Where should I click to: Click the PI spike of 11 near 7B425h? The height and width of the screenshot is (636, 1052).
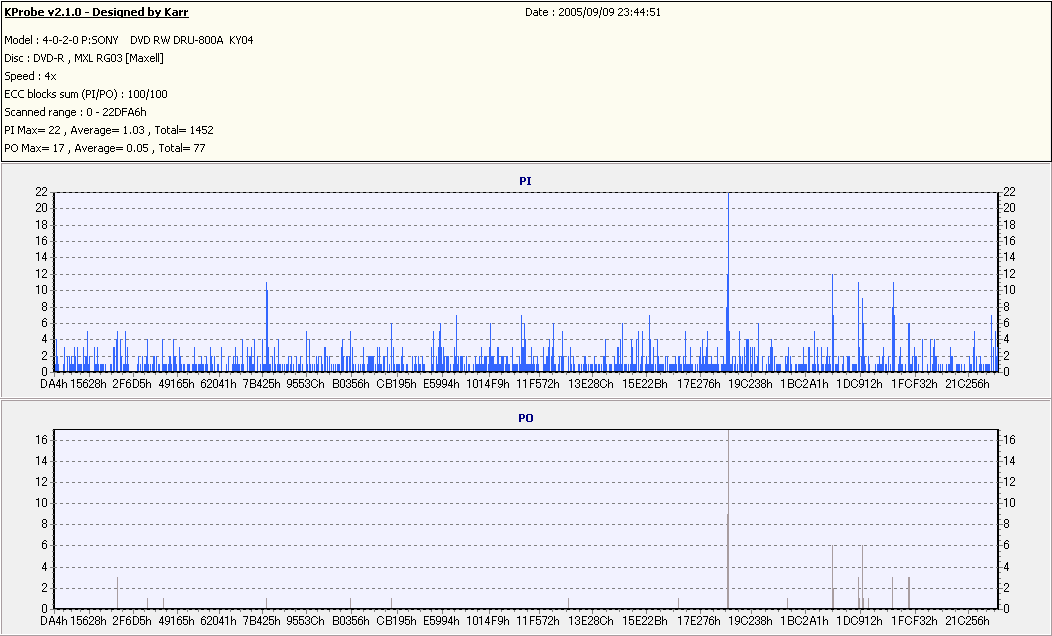(266, 327)
